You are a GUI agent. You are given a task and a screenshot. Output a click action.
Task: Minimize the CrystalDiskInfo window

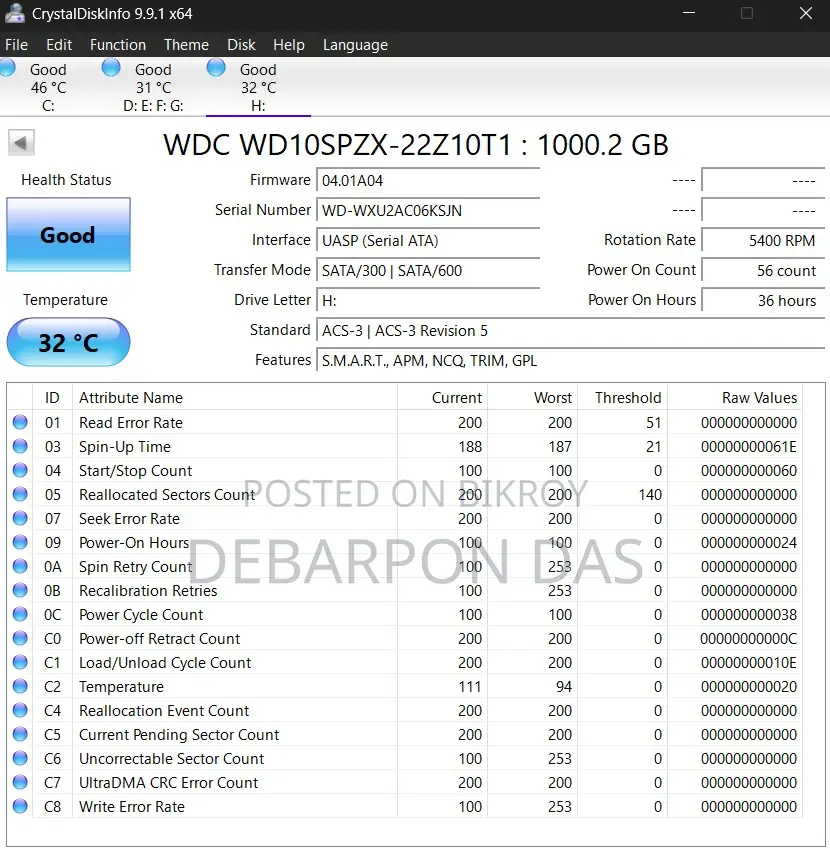689,13
